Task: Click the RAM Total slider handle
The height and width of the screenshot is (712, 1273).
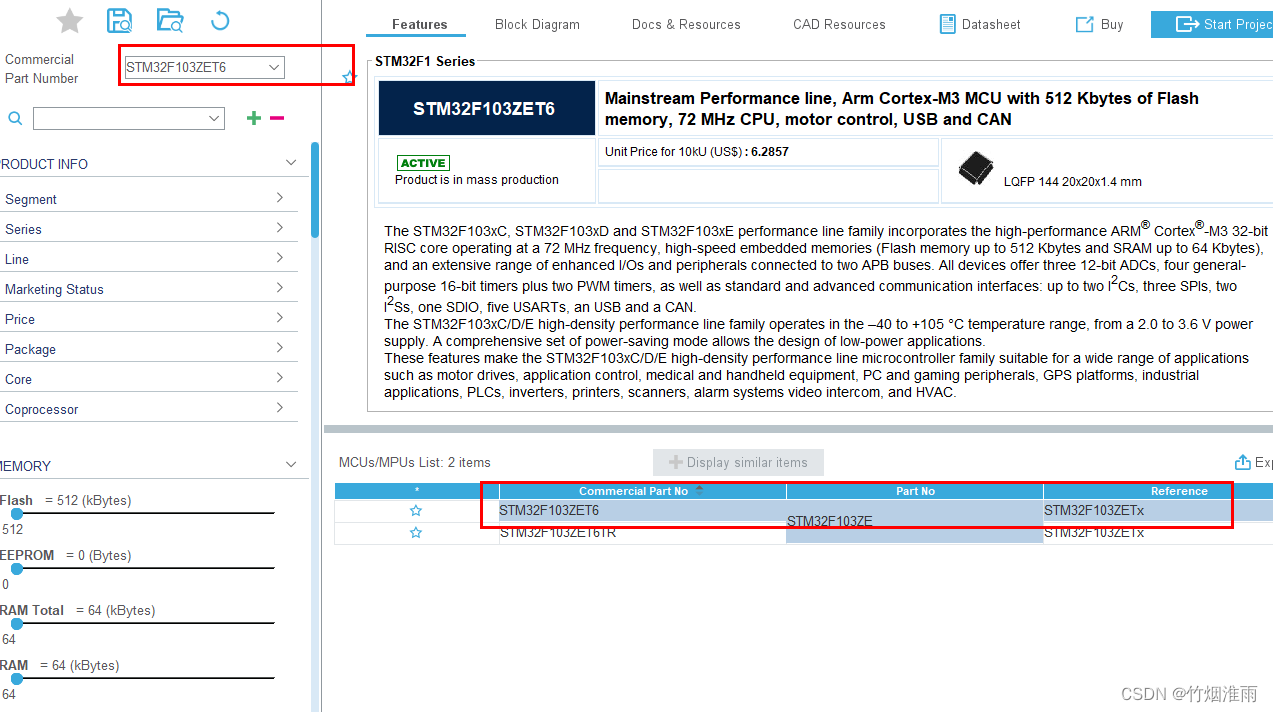Action: pos(16,623)
